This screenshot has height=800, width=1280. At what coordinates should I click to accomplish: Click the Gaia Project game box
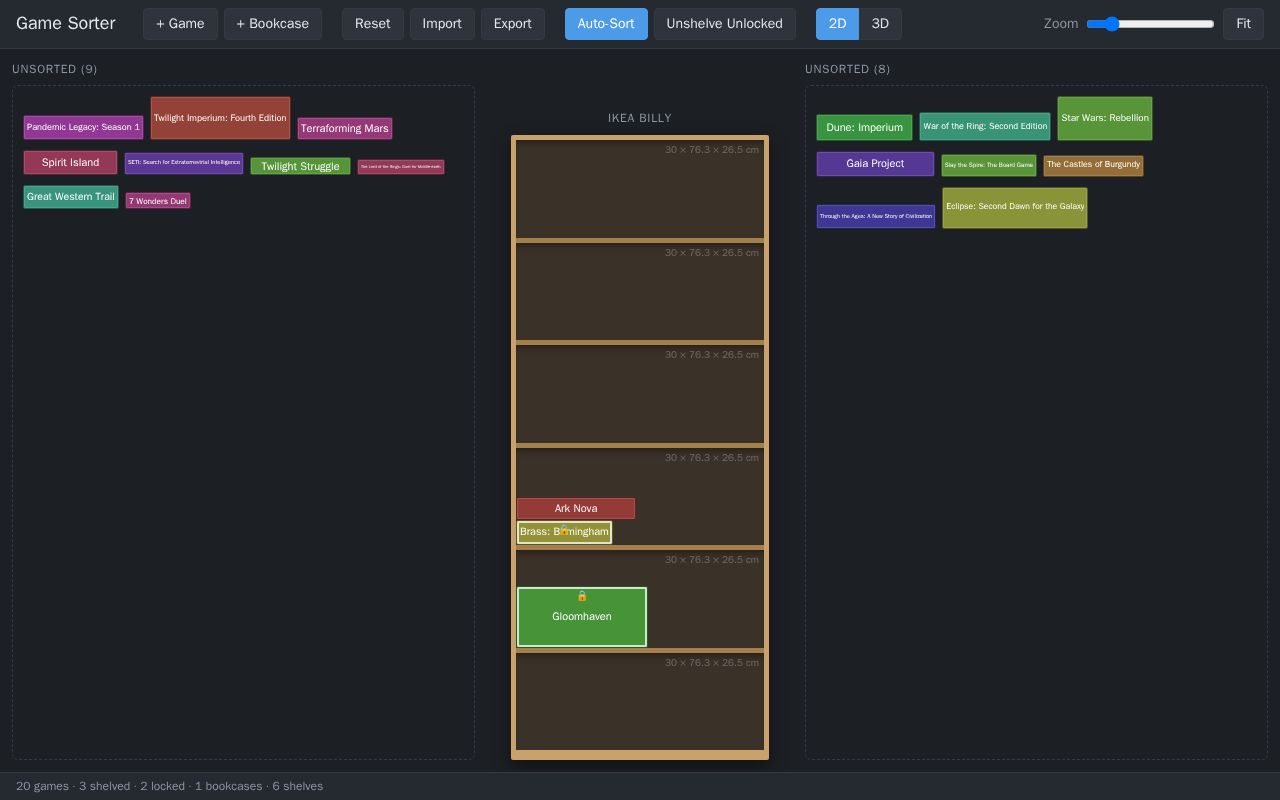click(875, 163)
